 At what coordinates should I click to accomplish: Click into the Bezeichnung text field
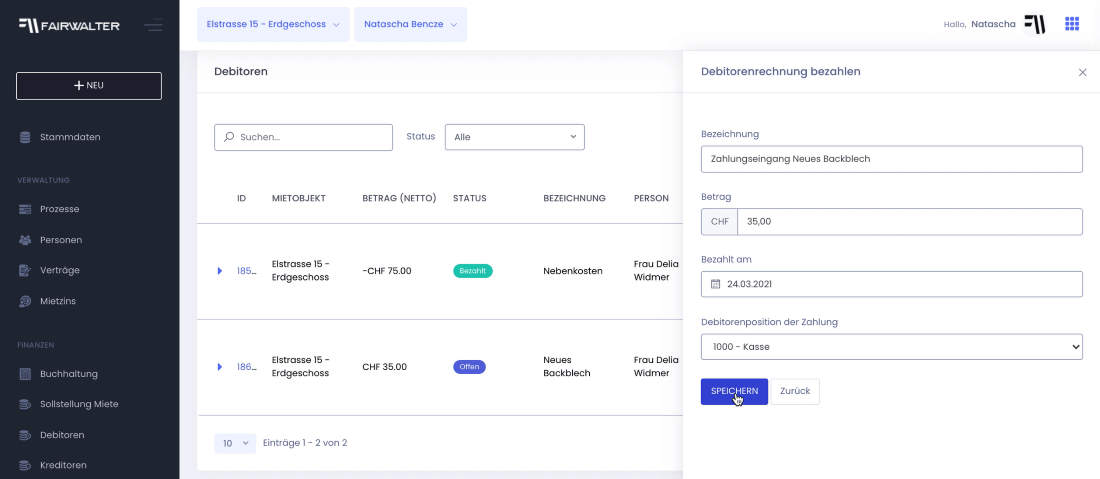[891, 159]
